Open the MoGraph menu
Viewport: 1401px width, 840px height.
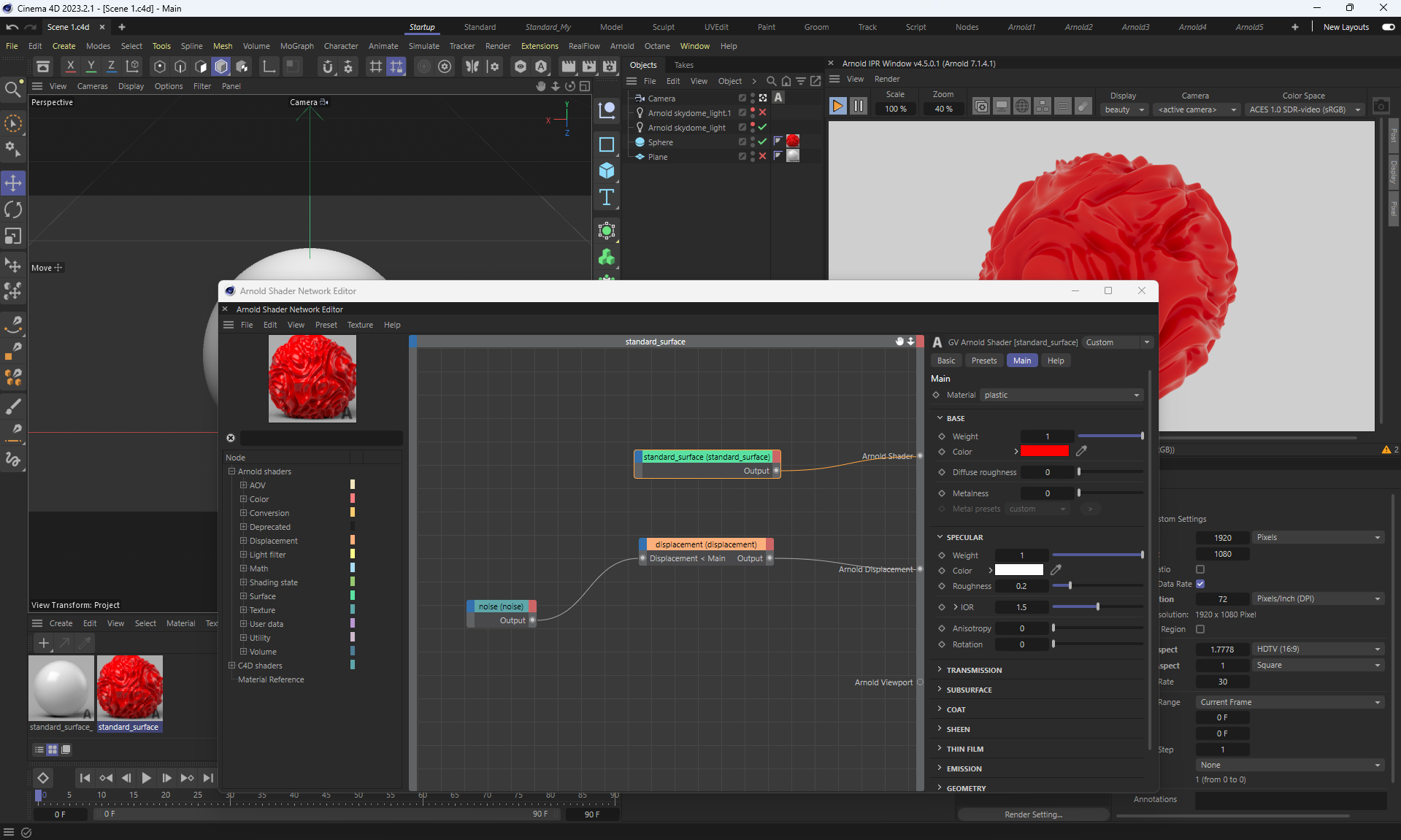pos(296,46)
